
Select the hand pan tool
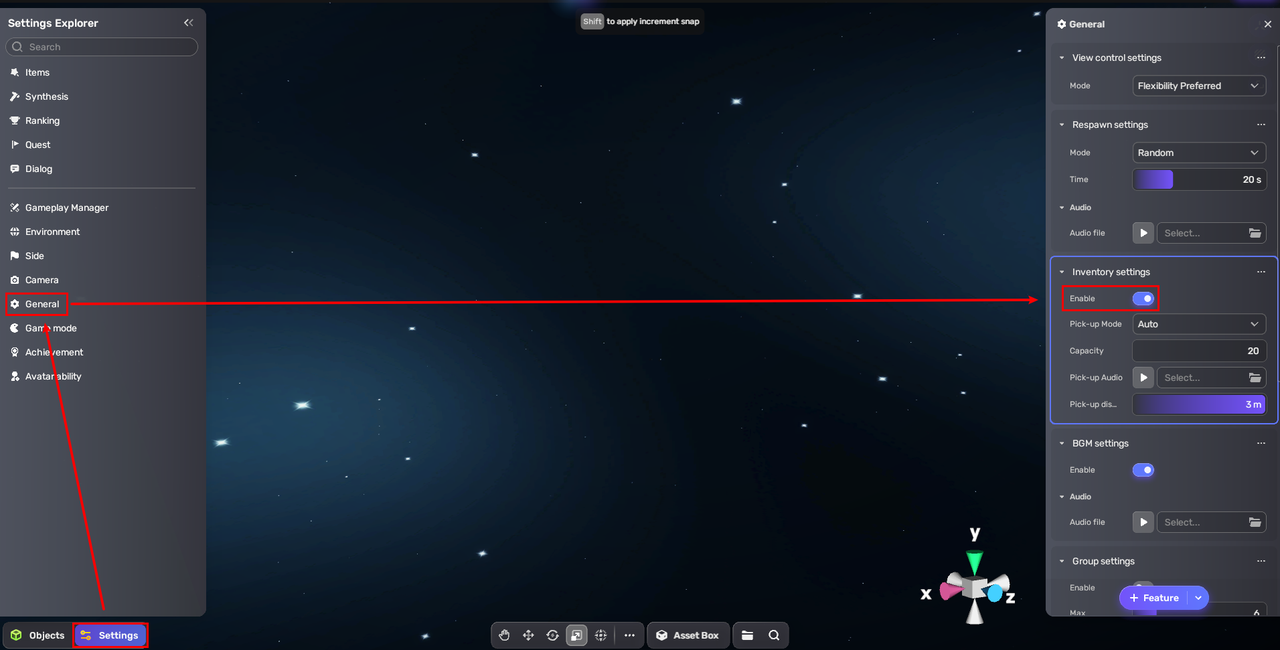pos(505,635)
